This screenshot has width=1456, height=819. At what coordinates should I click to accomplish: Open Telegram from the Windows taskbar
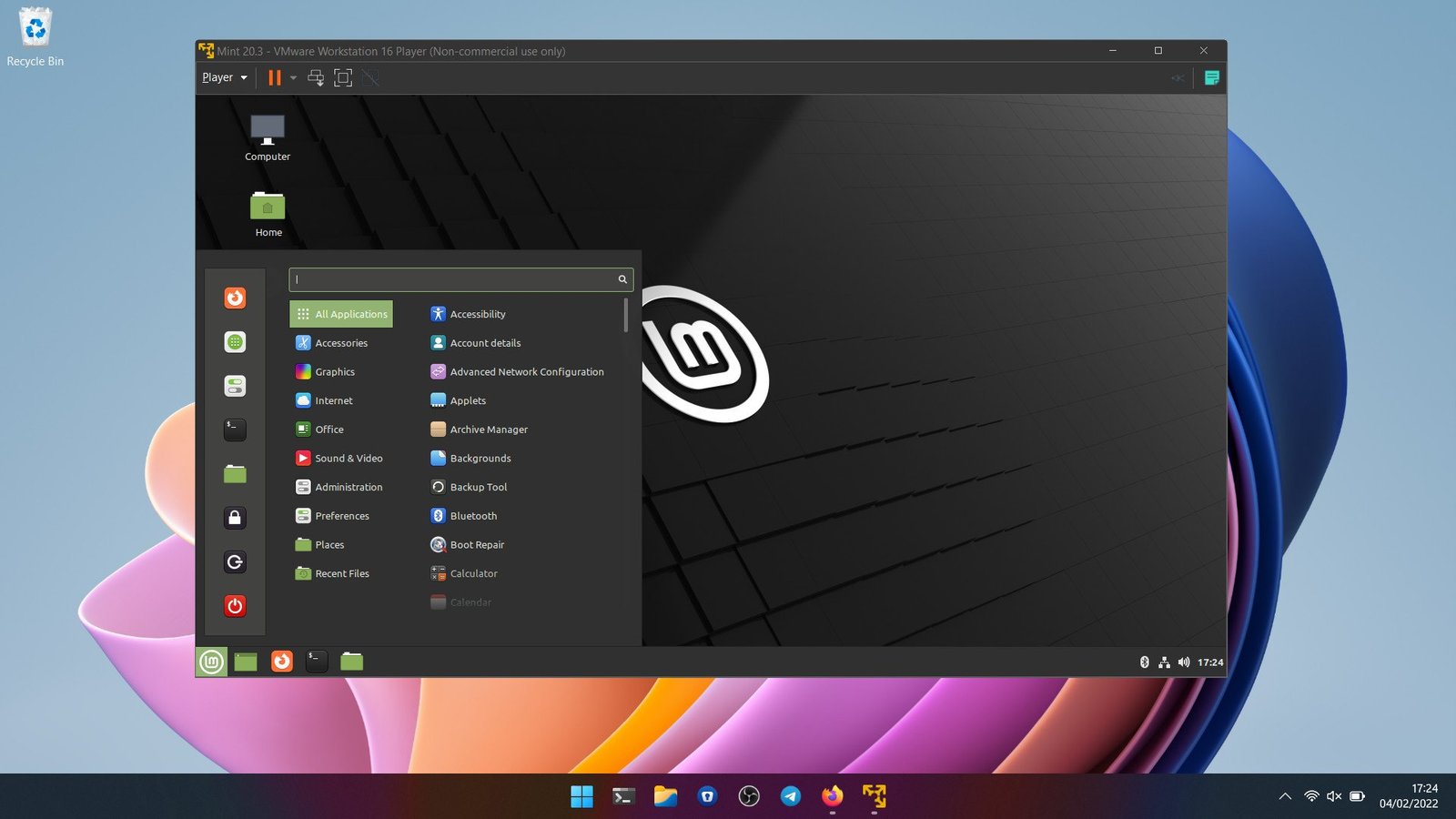pos(791,796)
